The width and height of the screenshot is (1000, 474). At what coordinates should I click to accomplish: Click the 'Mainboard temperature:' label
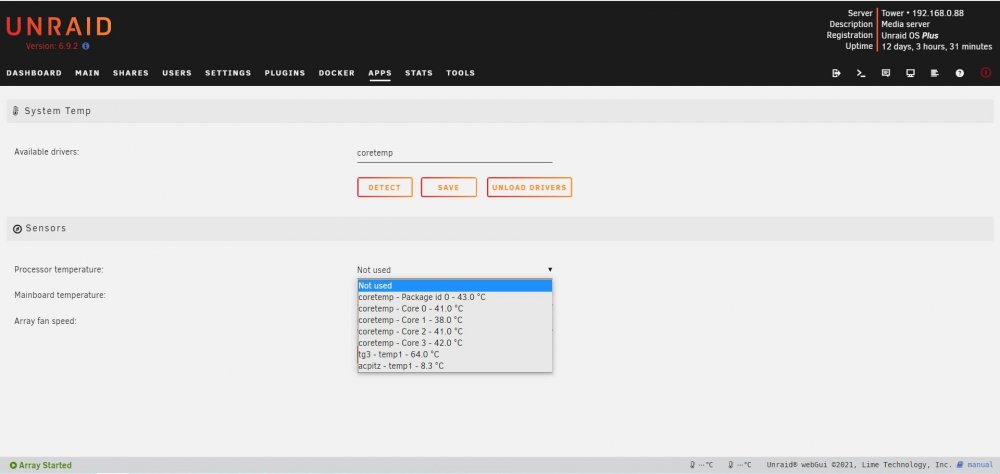click(x=60, y=295)
